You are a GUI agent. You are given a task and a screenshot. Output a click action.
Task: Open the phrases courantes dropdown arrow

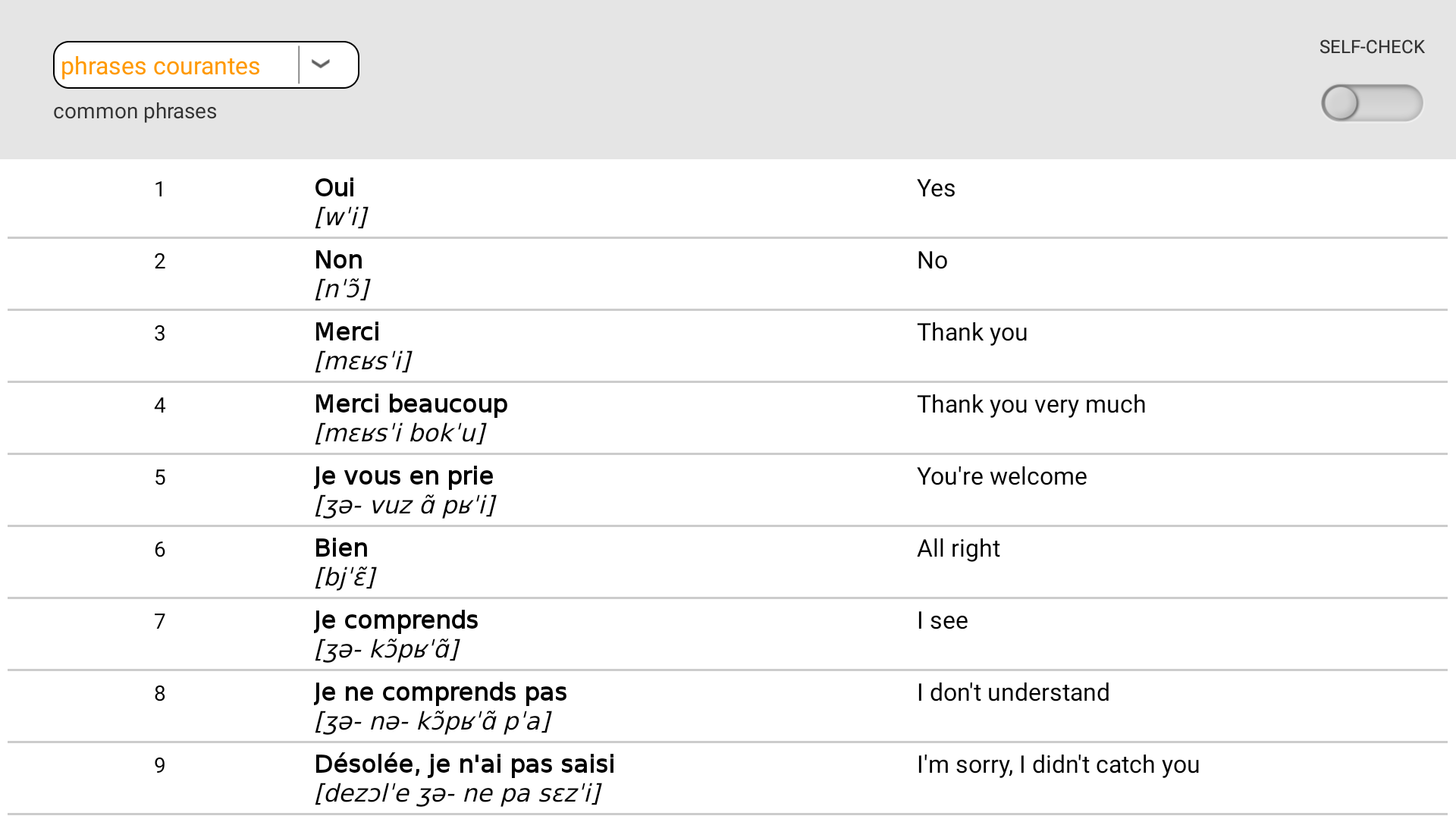(321, 64)
